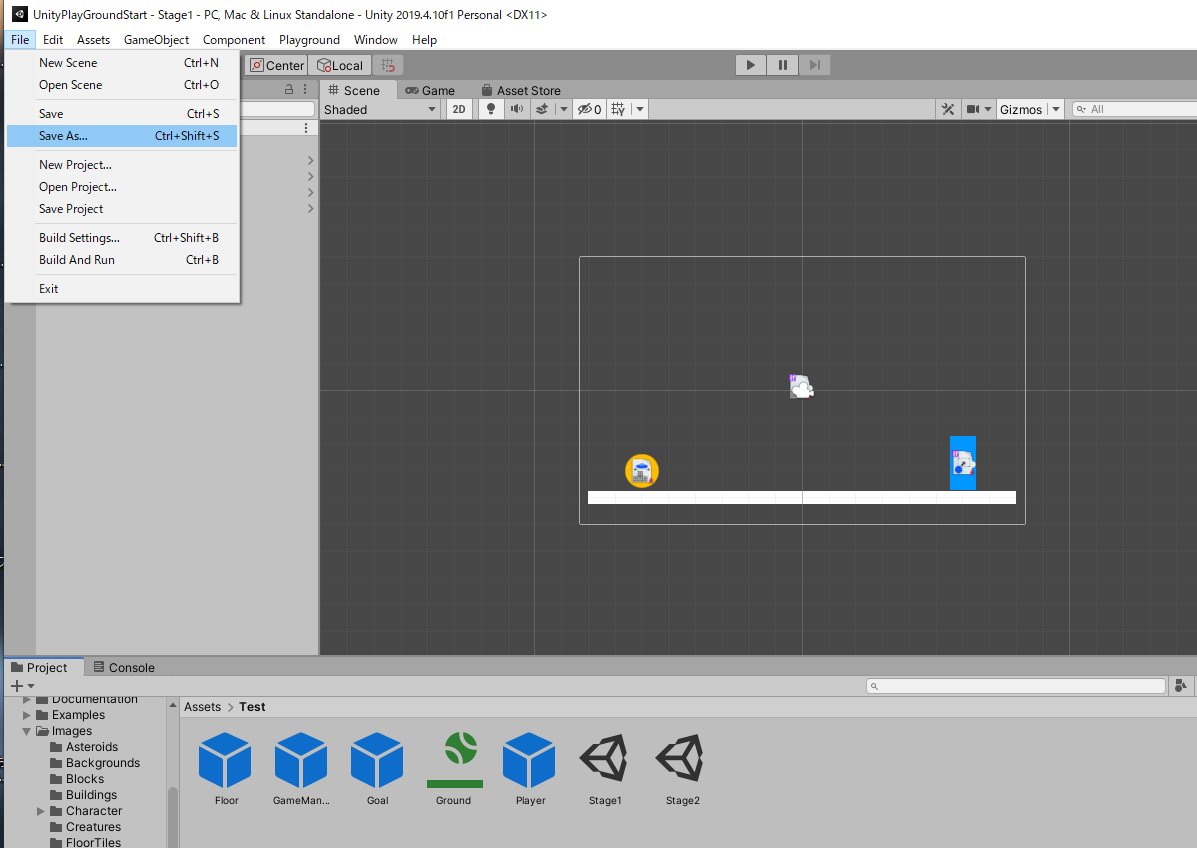Screen dimensions: 1197x848
Task: Open the Asset Store tab
Action: coord(521,90)
